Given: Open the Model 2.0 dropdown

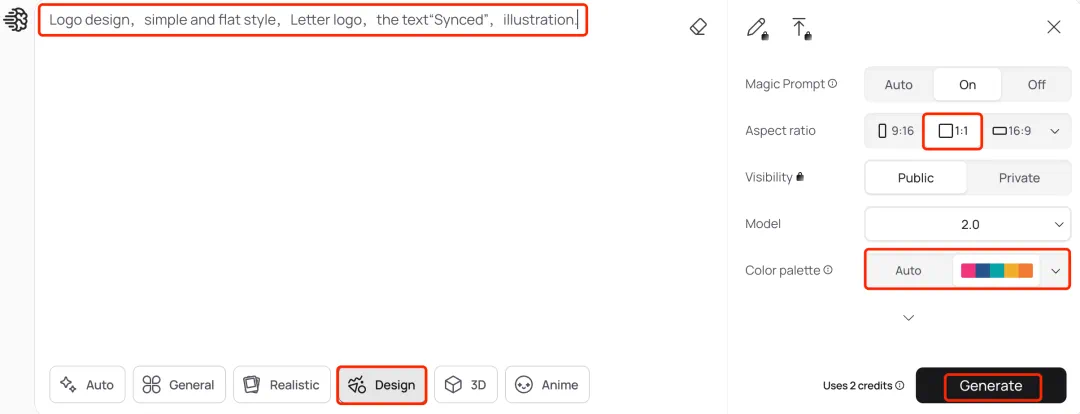Looking at the screenshot, I should [968, 224].
